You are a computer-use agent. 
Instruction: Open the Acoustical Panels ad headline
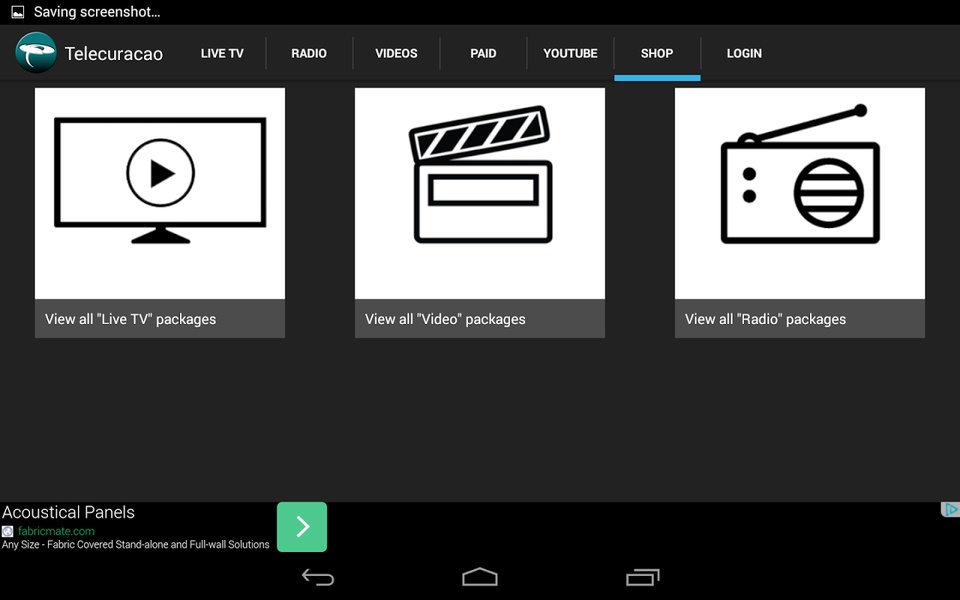68,512
